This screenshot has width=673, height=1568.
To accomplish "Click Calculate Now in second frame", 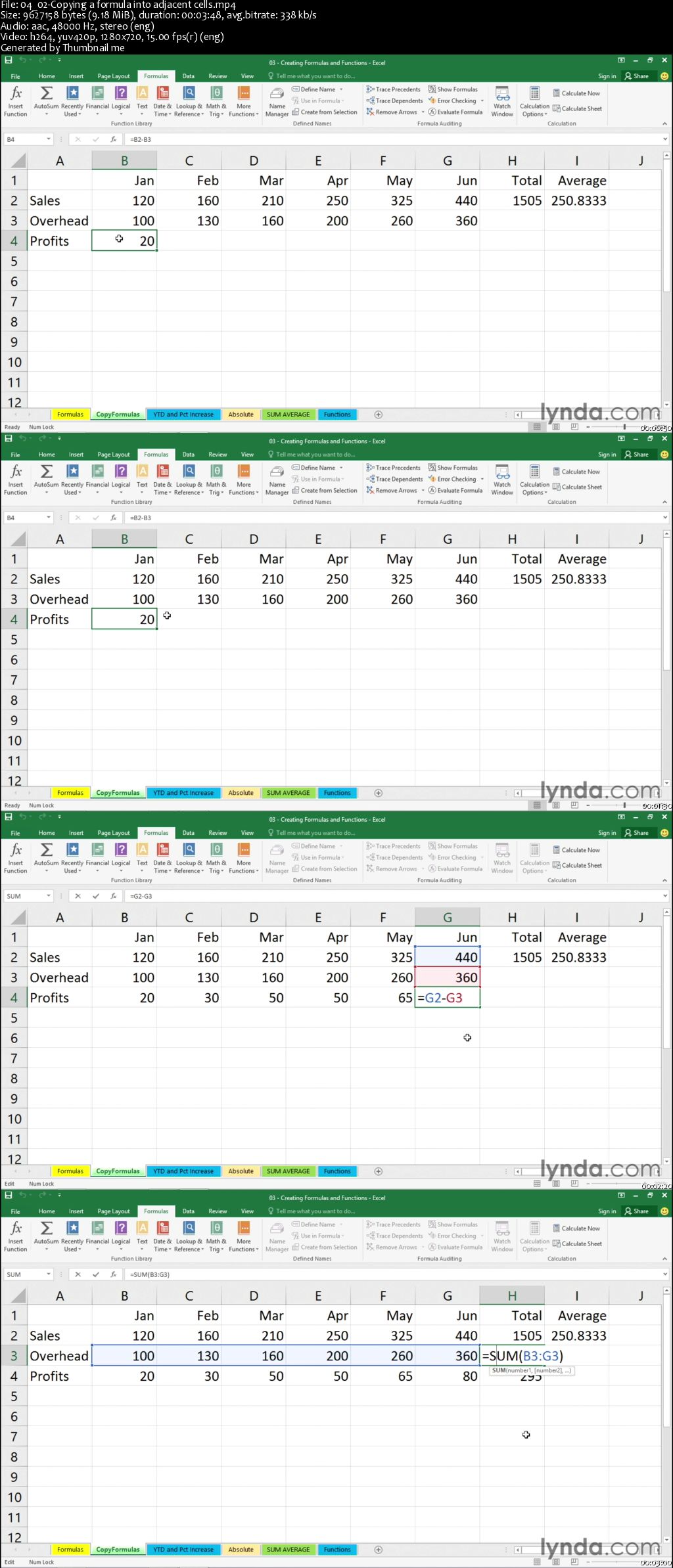I will 576,472.
